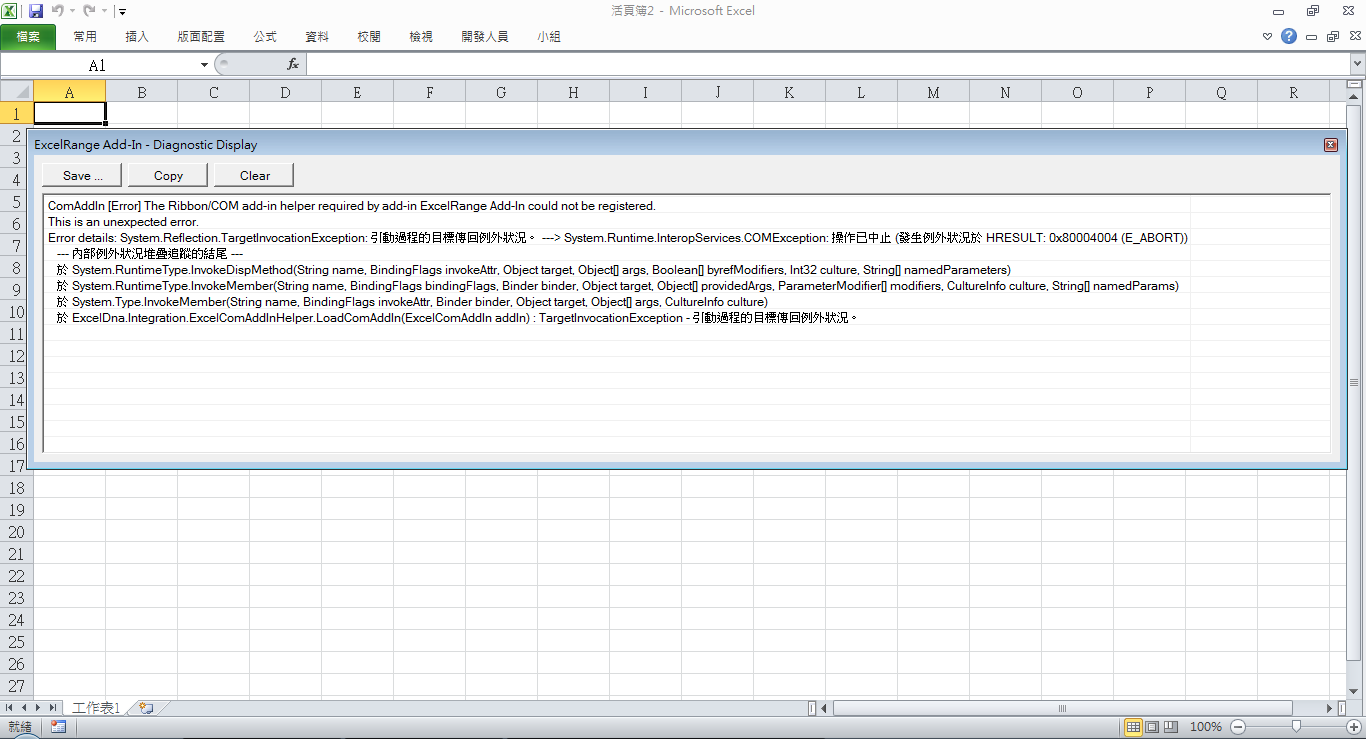
Task: Expand the Customize Quick Access Toolbar dropdown
Action: point(122,12)
